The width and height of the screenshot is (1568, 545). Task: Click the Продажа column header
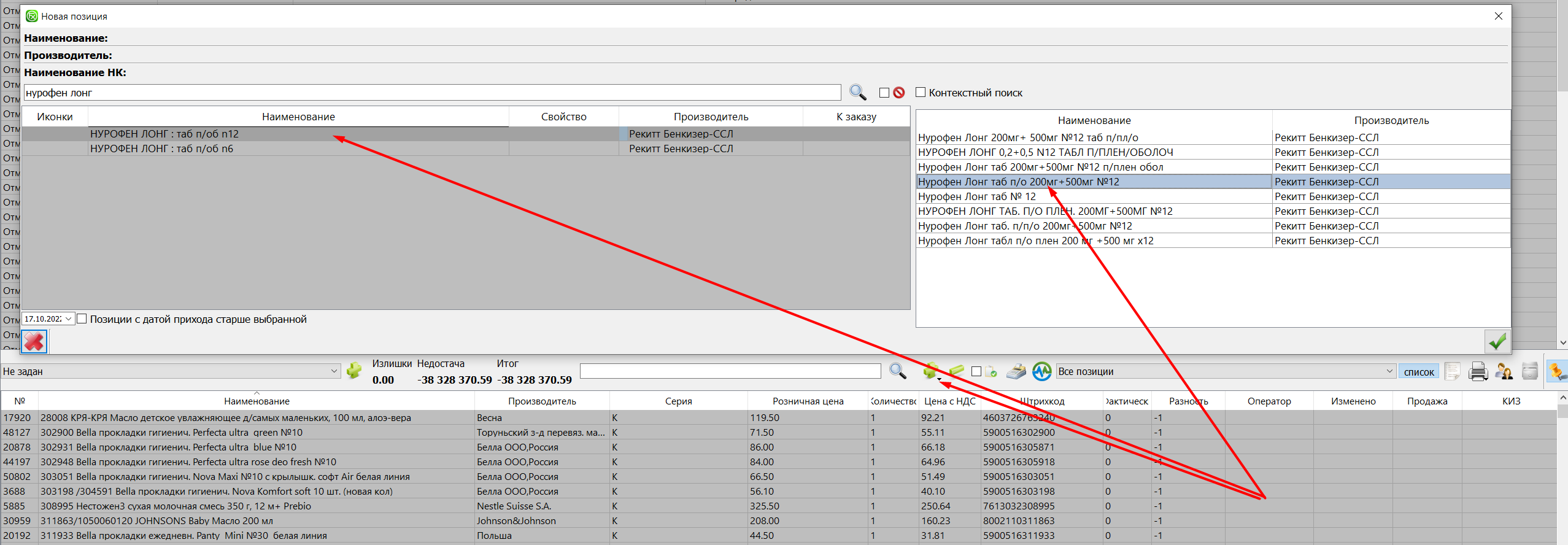(x=1427, y=401)
